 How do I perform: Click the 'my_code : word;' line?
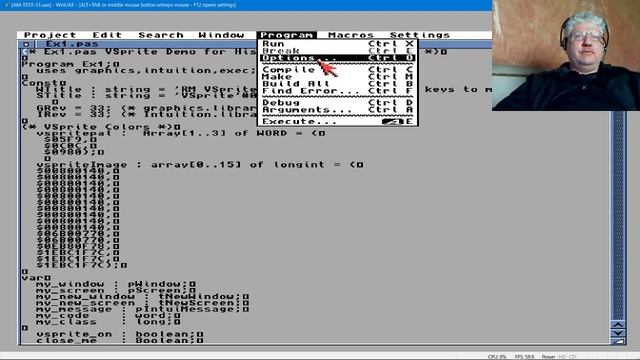click(x=108, y=316)
